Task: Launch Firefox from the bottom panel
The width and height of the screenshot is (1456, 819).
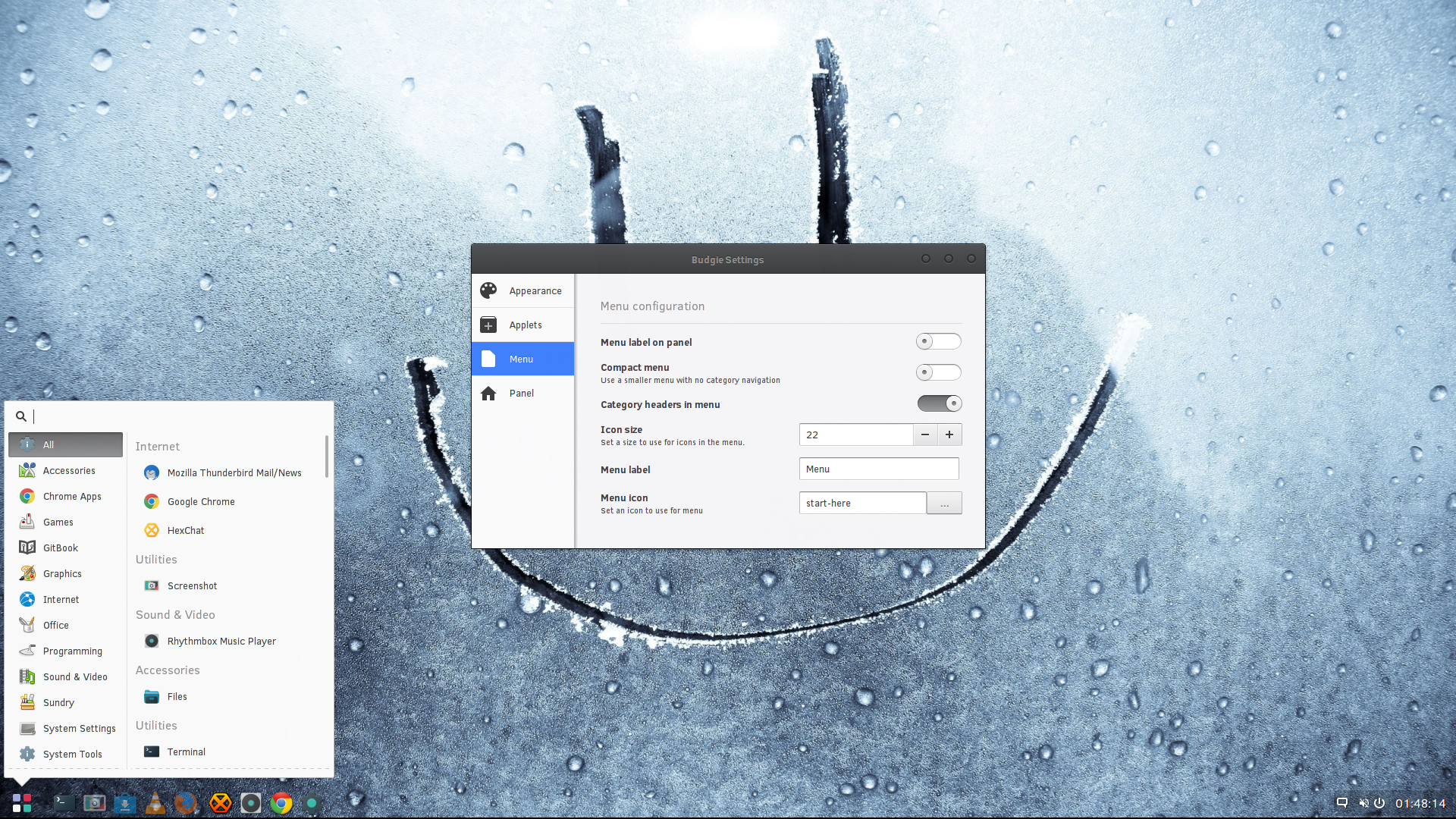Action: 185,803
